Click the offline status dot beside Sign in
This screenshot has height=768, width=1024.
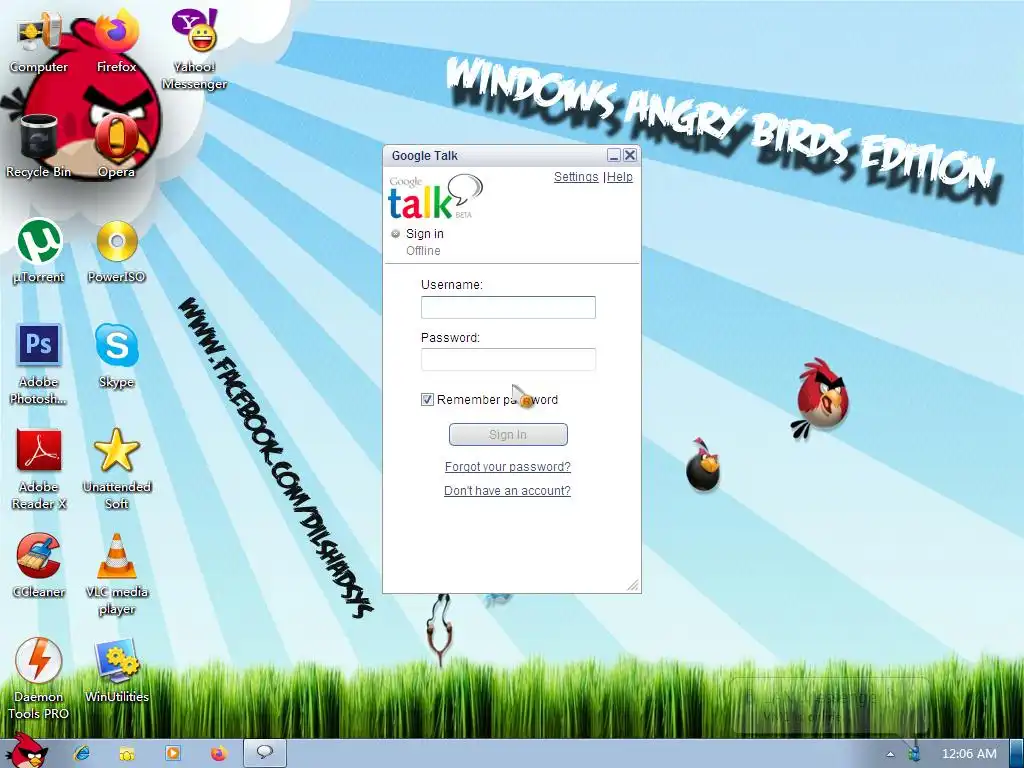point(395,234)
